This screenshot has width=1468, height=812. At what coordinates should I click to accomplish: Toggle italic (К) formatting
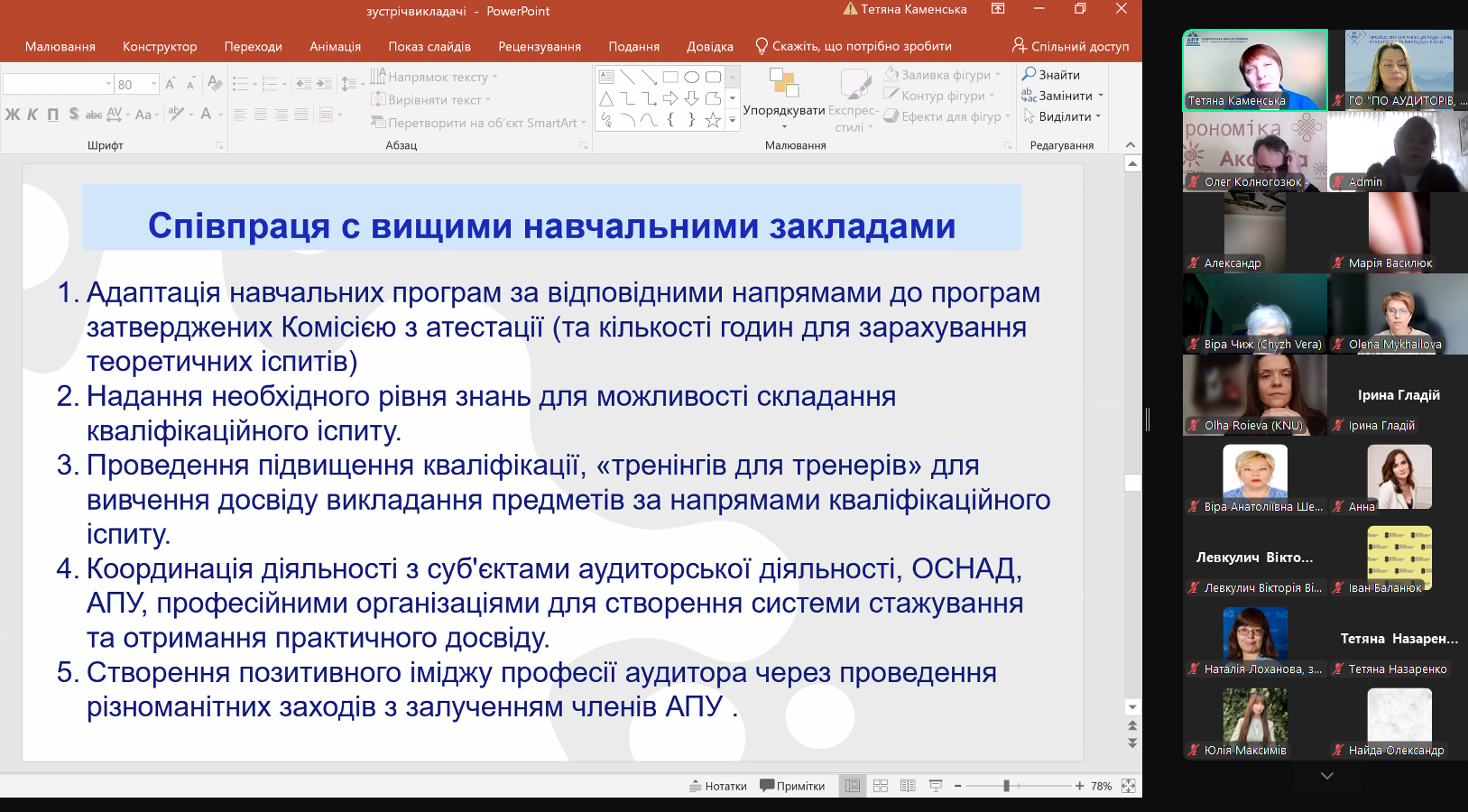pos(32,115)
